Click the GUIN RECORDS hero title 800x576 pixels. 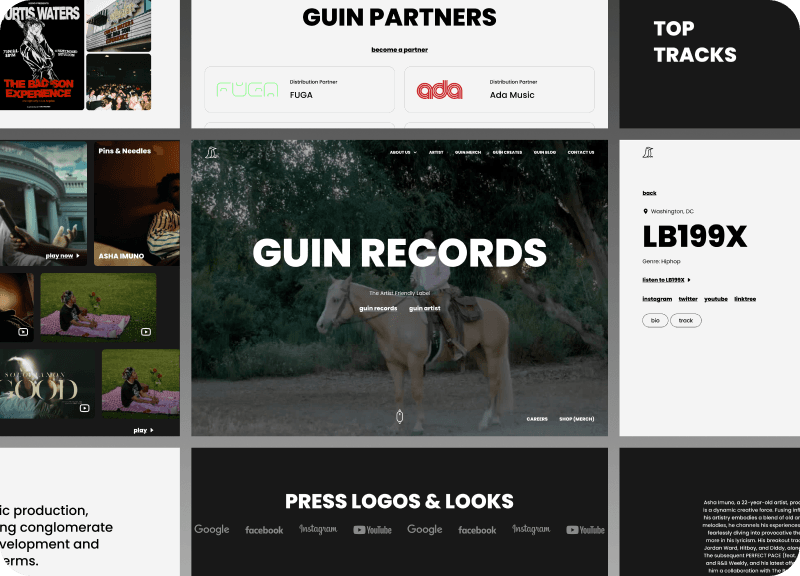399,253
